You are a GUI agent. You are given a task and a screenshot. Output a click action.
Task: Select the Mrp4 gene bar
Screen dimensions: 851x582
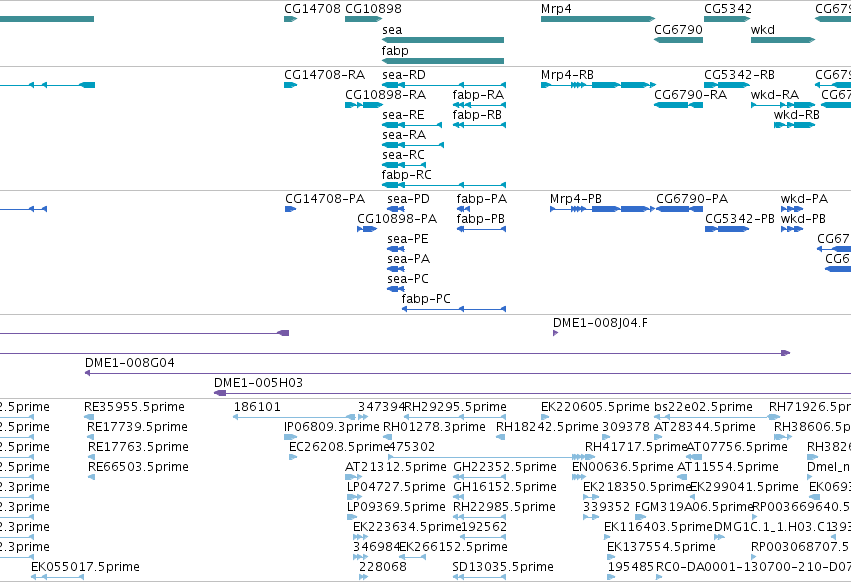(x=598, y=19)
